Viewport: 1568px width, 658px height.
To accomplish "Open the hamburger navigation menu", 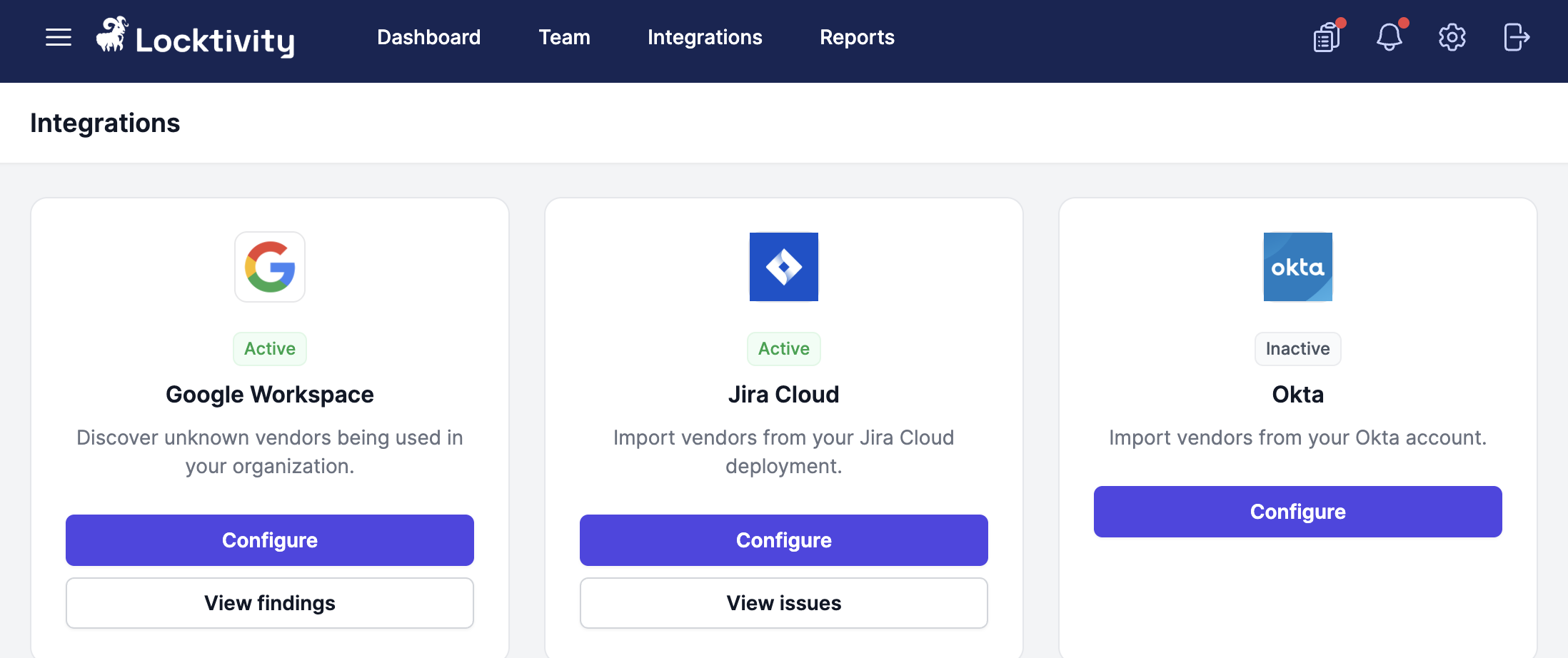I will click(59, 37).
